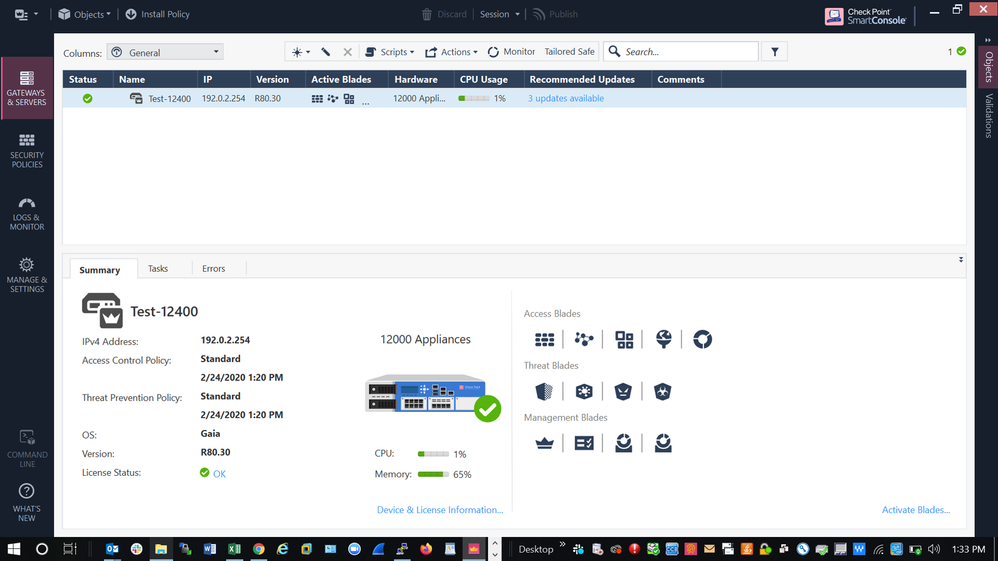Click Tailored Safe
The width and height of the screenshot is (998, 561).
tap(569, 52)
